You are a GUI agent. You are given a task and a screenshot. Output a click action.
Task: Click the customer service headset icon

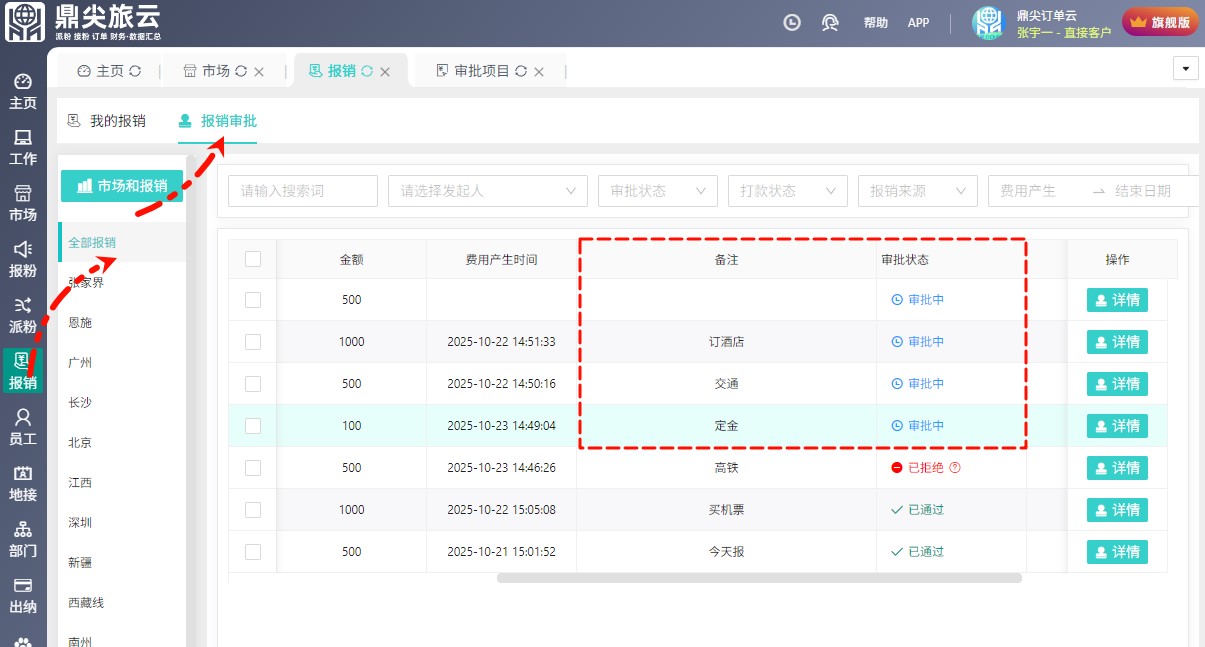pyautogui.click(x=829, y=22)
